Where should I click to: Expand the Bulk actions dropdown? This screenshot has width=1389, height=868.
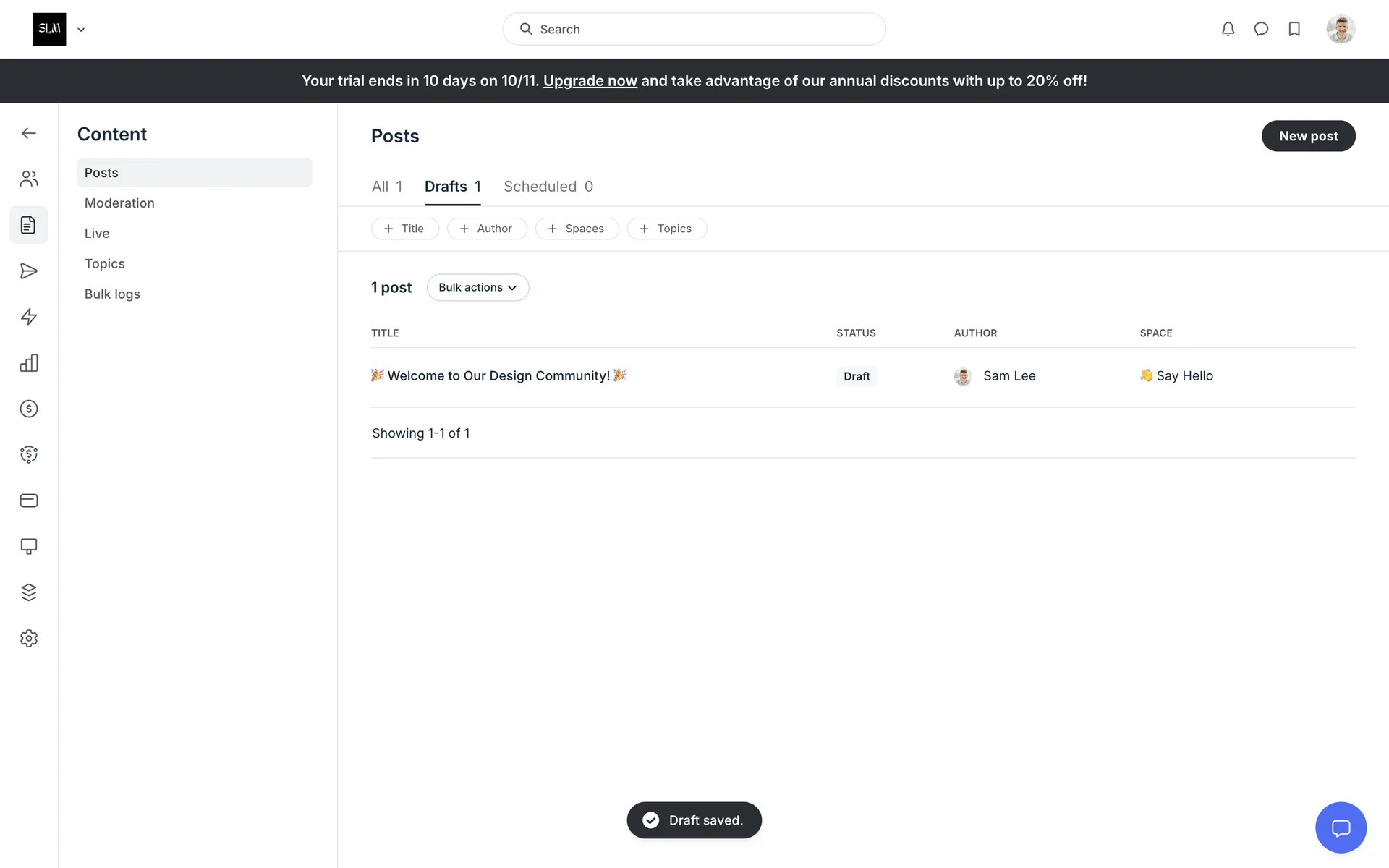click(477, 287)
